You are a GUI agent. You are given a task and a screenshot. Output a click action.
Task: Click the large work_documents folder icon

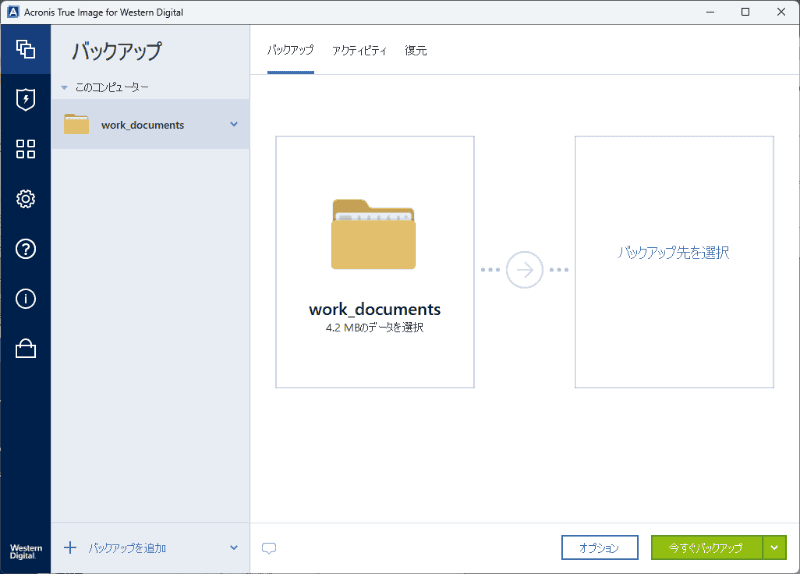coord(373,234)
